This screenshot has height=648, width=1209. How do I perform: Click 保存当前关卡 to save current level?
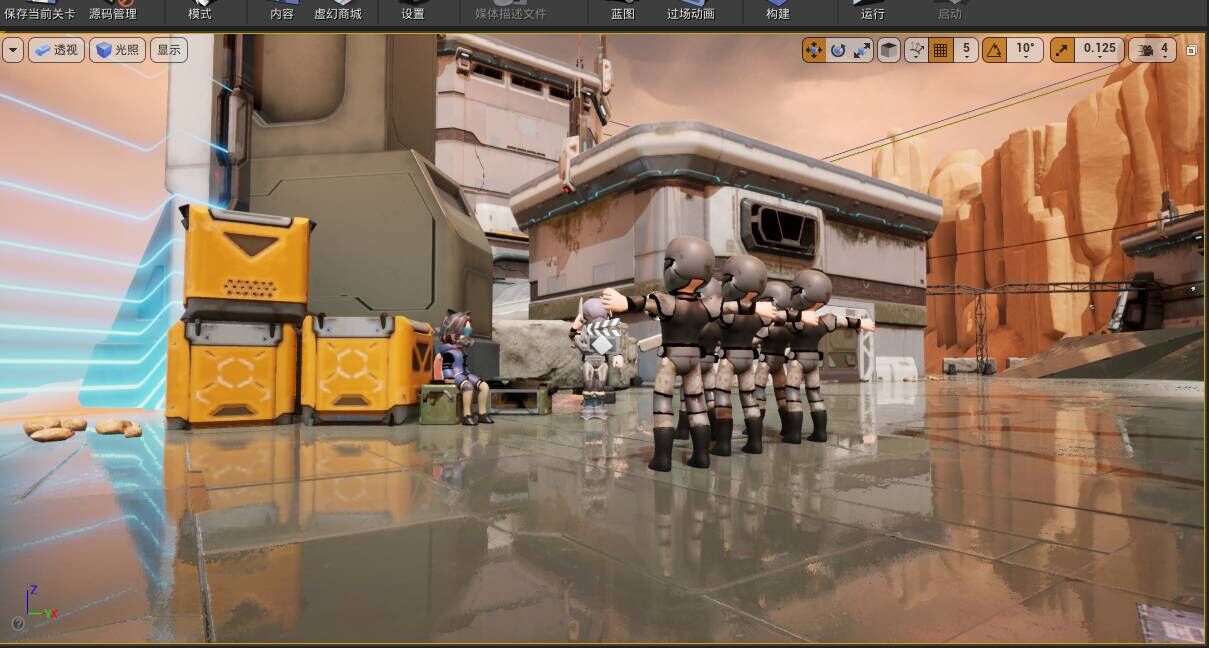(40, 13)
